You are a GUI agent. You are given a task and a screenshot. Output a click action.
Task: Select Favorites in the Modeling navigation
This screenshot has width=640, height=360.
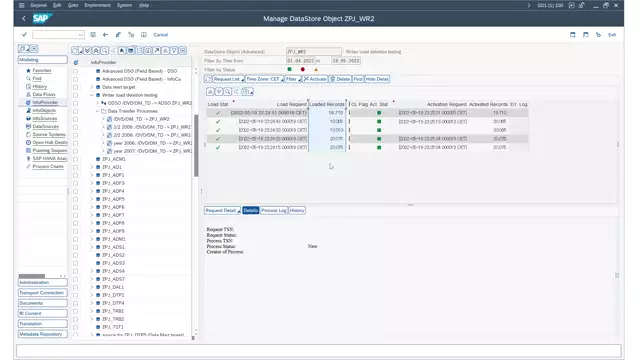[x=42, y=71]
